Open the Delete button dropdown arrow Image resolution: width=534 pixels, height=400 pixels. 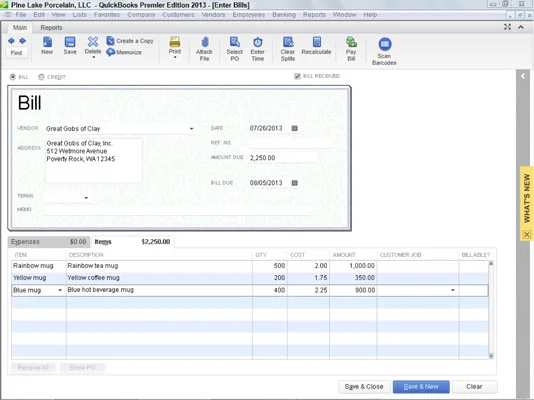point(93,58)
